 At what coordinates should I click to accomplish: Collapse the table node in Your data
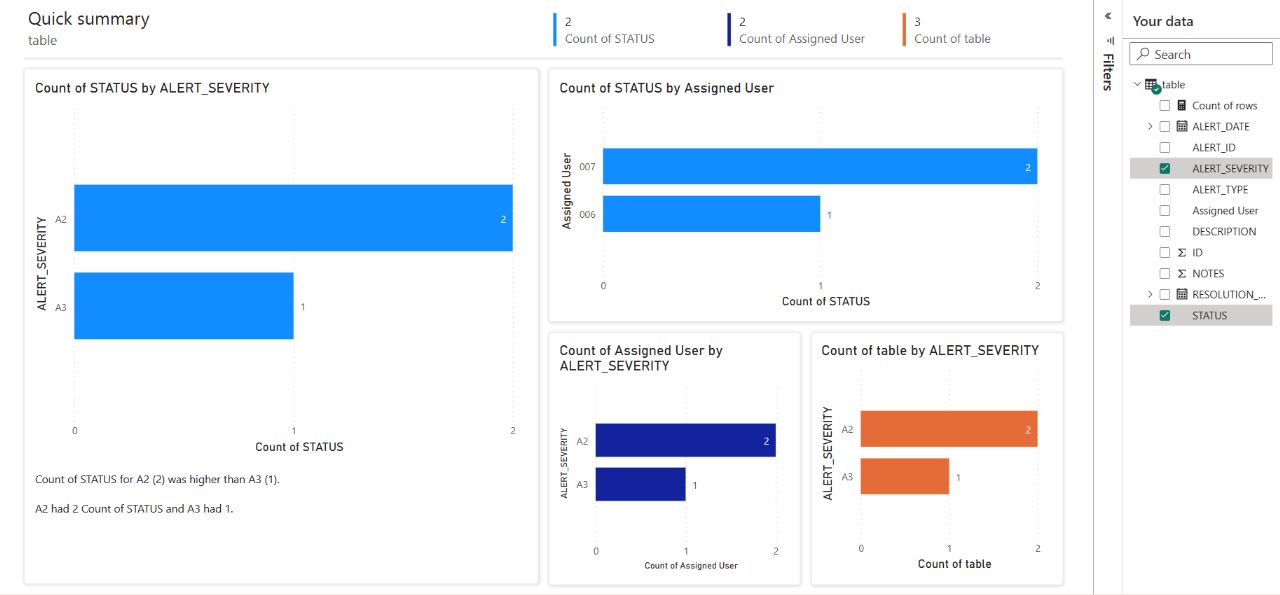(x=1138, y=83)
